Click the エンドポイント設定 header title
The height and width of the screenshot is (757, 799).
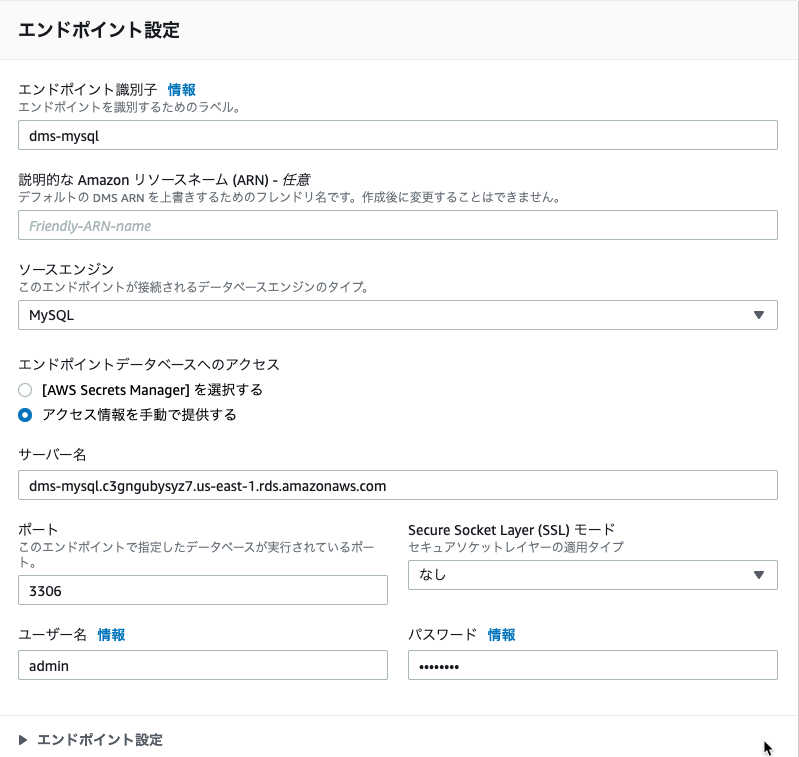99,30
